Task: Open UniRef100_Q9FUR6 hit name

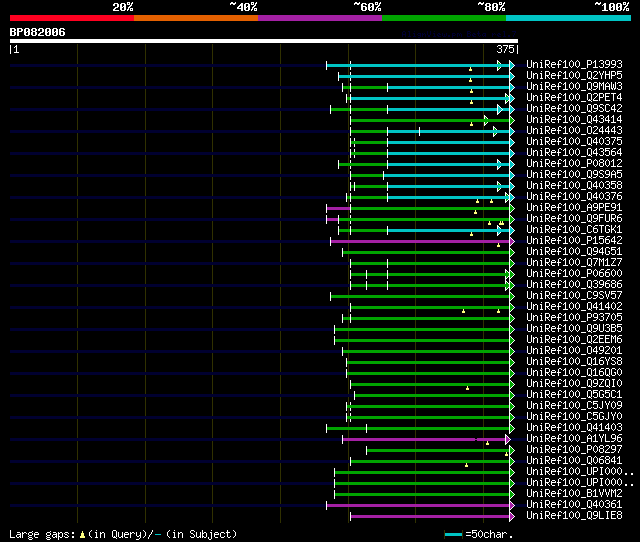Action: [x=574, y=219]
